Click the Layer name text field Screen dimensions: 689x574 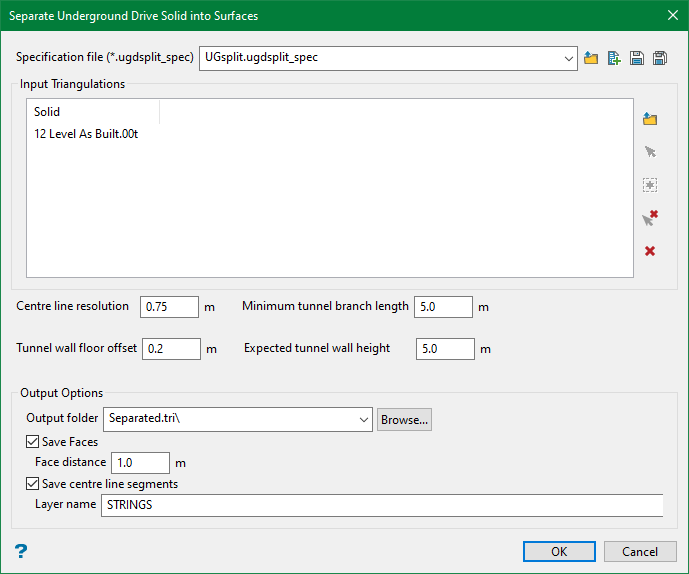pos(381,505)
